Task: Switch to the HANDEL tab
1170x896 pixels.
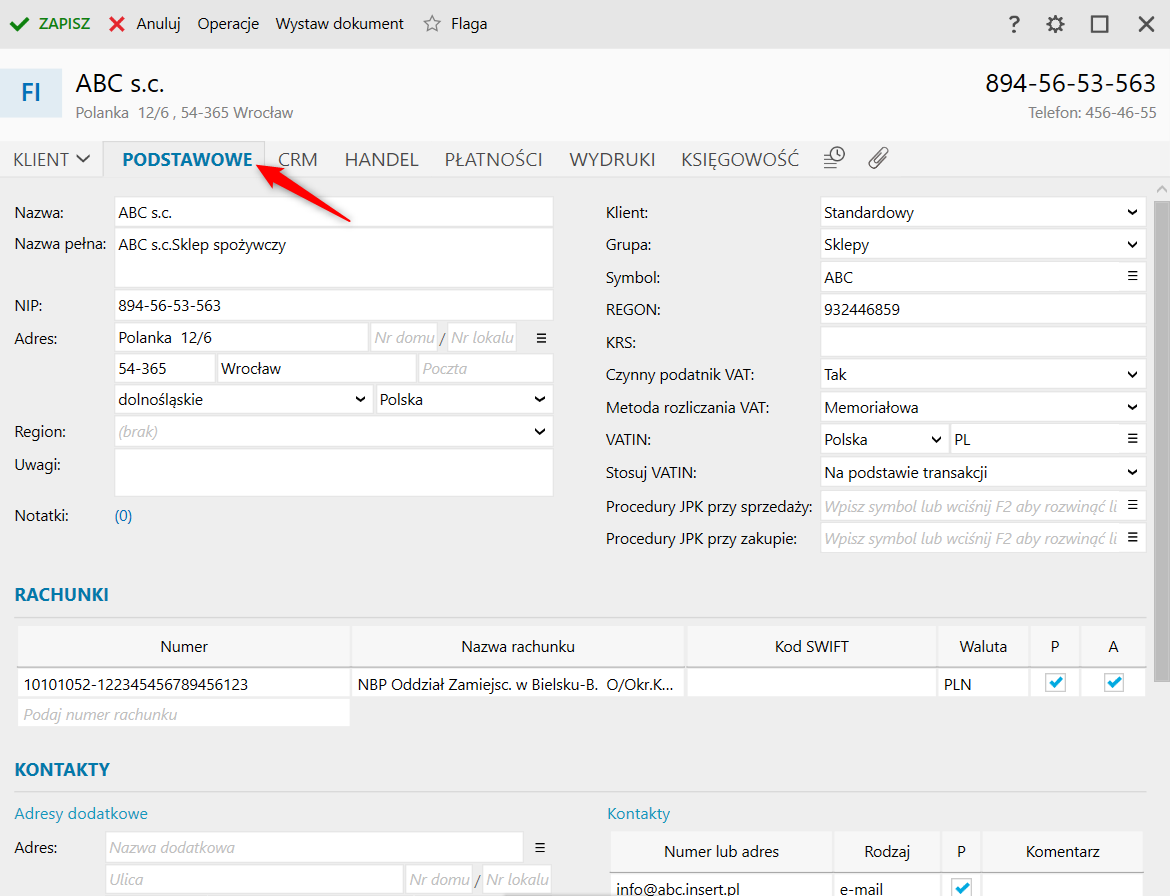Action: [x=381, y=160]
